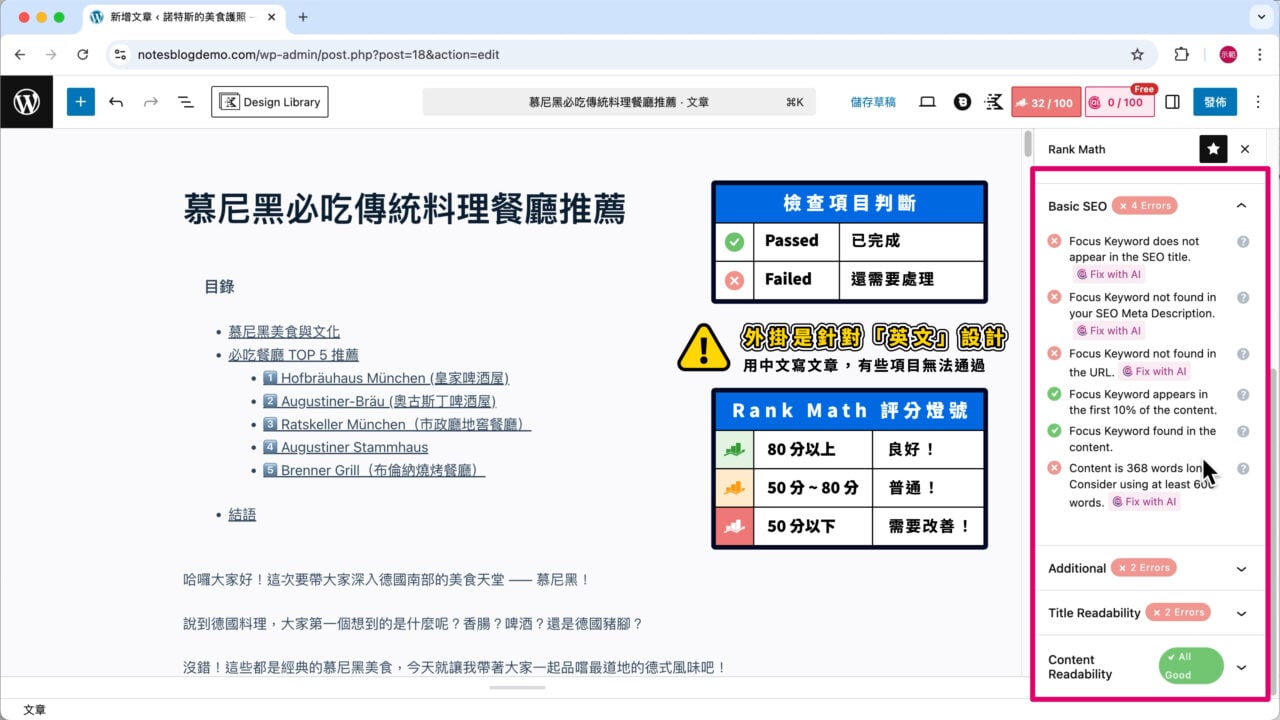Image resolution: width=1280 pixels, height=720 pixels.
Task: Open the Document Overview outline icon
Action: tap(184, 101)
